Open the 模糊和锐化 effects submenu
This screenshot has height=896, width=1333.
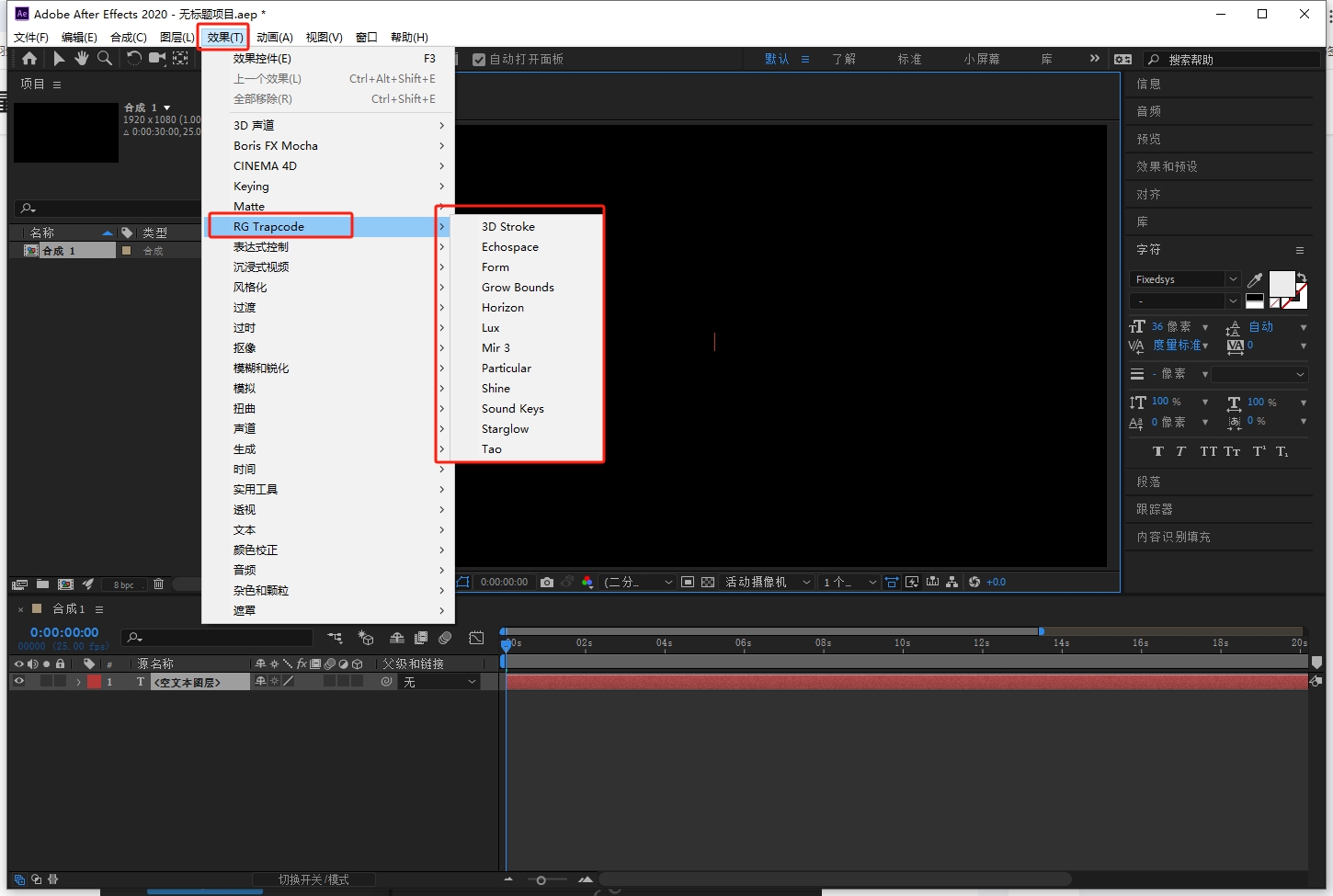pyautogui.click(x=327, y=369)
